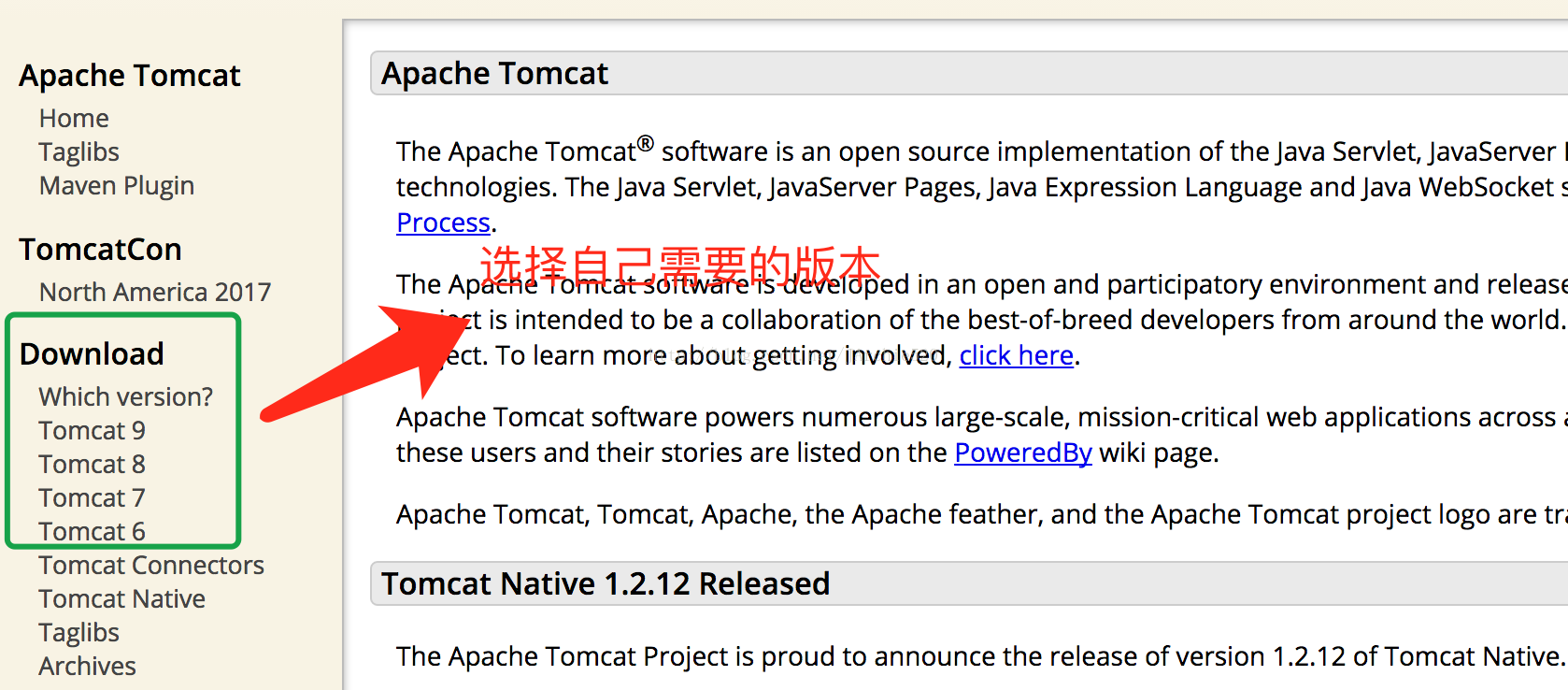Select Tomcat 7 download link
Screen dimensions: 1568x690
click(x=93, y=498)
